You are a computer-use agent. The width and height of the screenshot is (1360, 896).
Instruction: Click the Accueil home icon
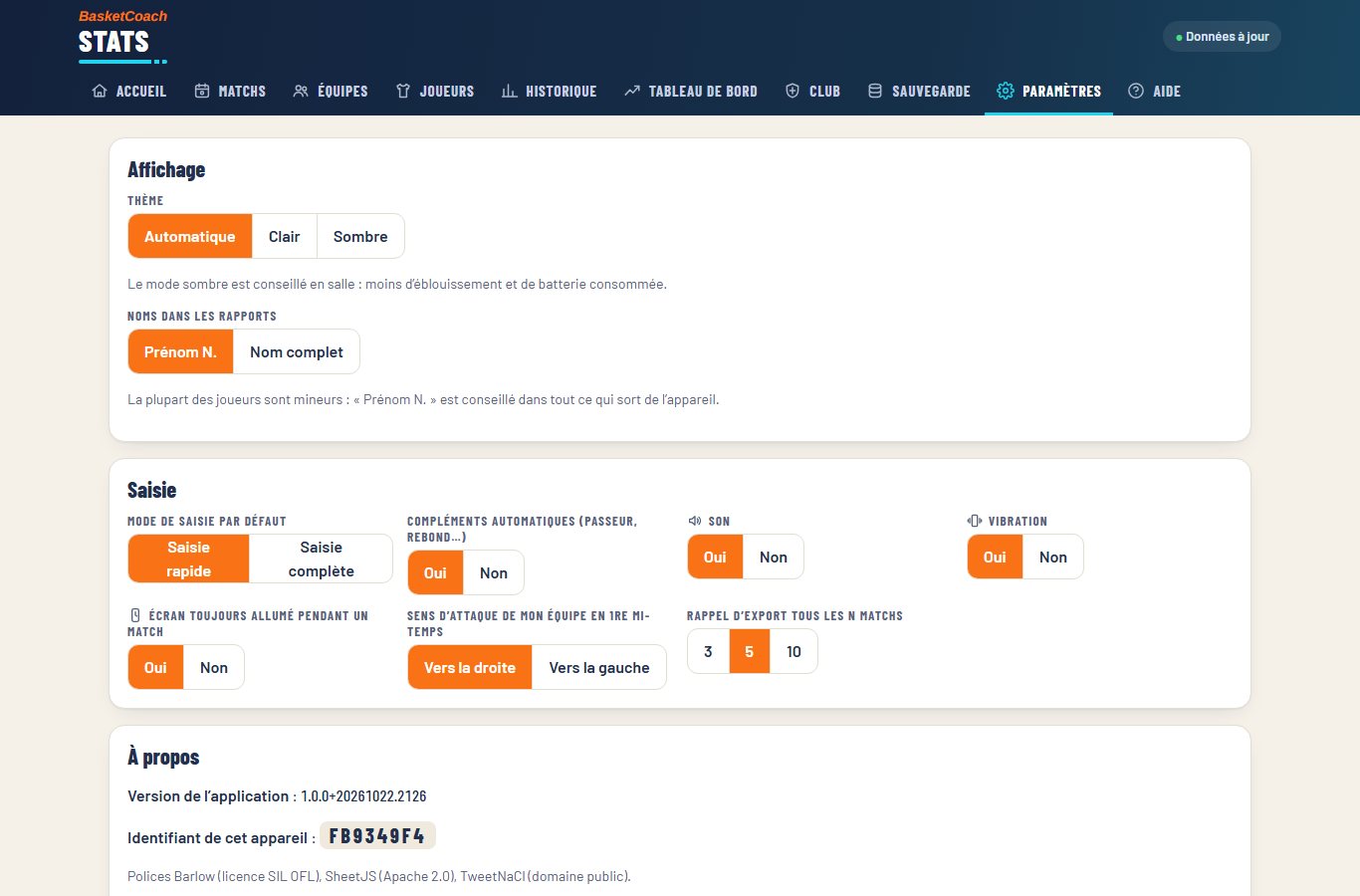(x=100, y=91)
